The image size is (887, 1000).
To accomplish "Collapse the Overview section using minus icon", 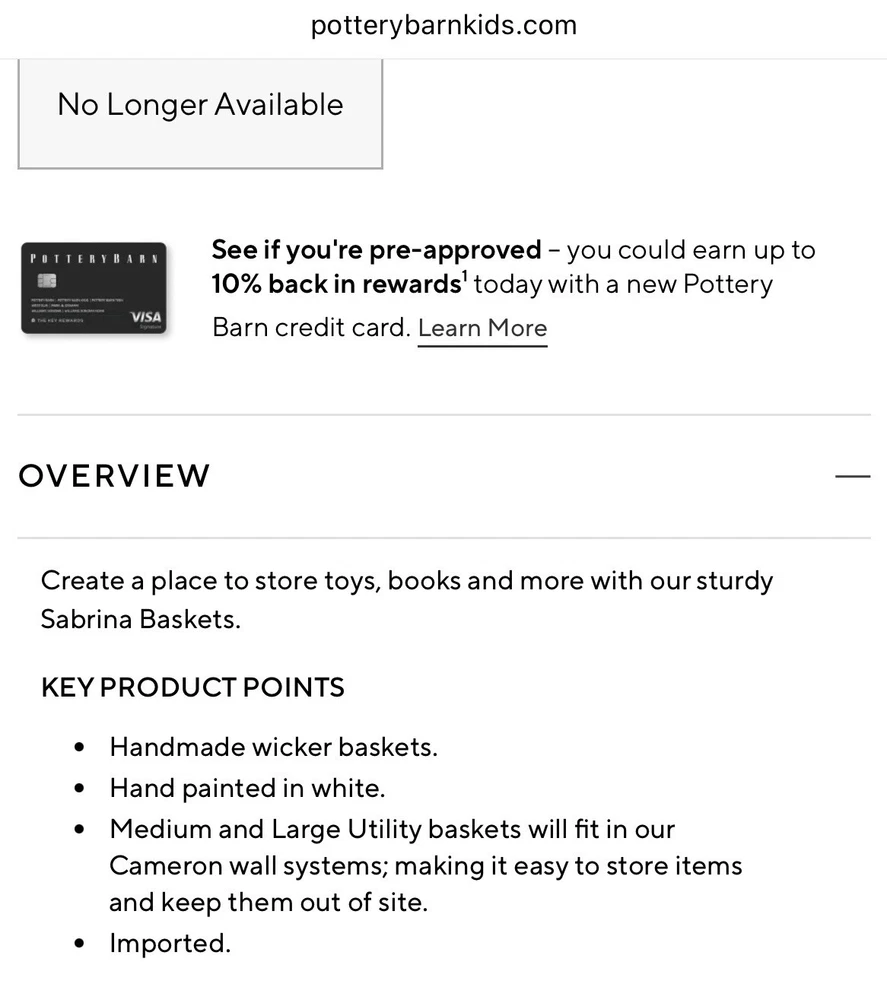I will 852,477.
